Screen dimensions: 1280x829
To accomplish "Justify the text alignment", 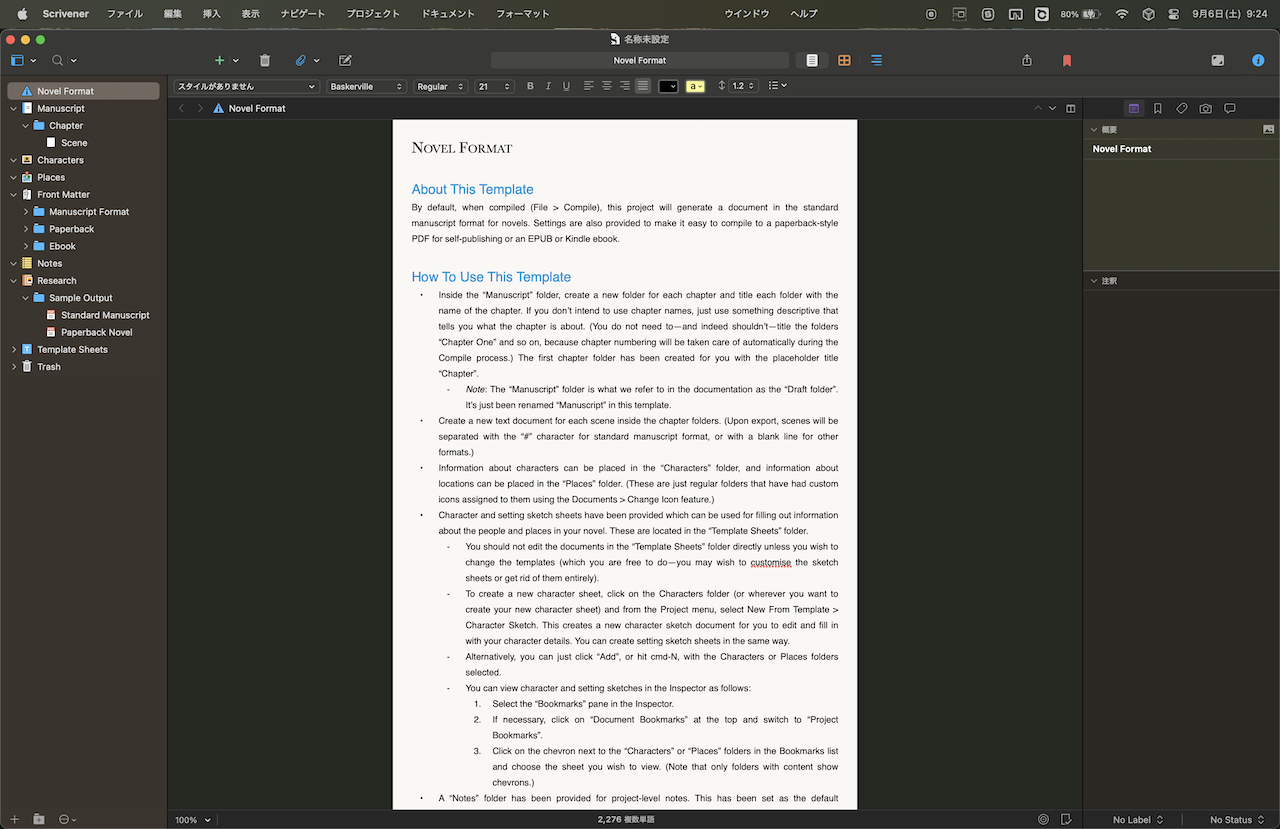I will pos(643,86).
